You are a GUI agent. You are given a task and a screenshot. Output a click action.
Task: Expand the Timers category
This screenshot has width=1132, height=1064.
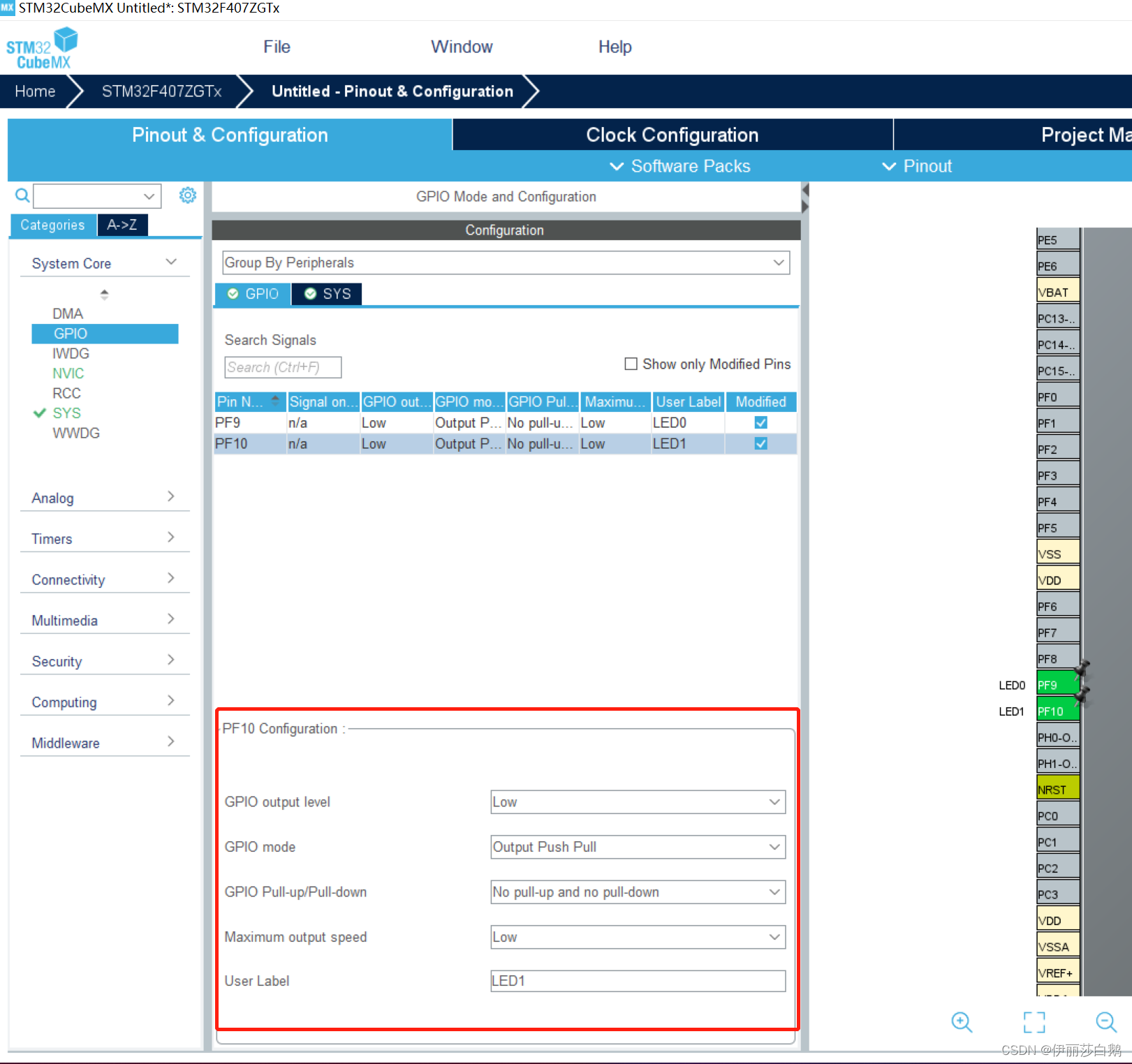click(x=105, y=538)
